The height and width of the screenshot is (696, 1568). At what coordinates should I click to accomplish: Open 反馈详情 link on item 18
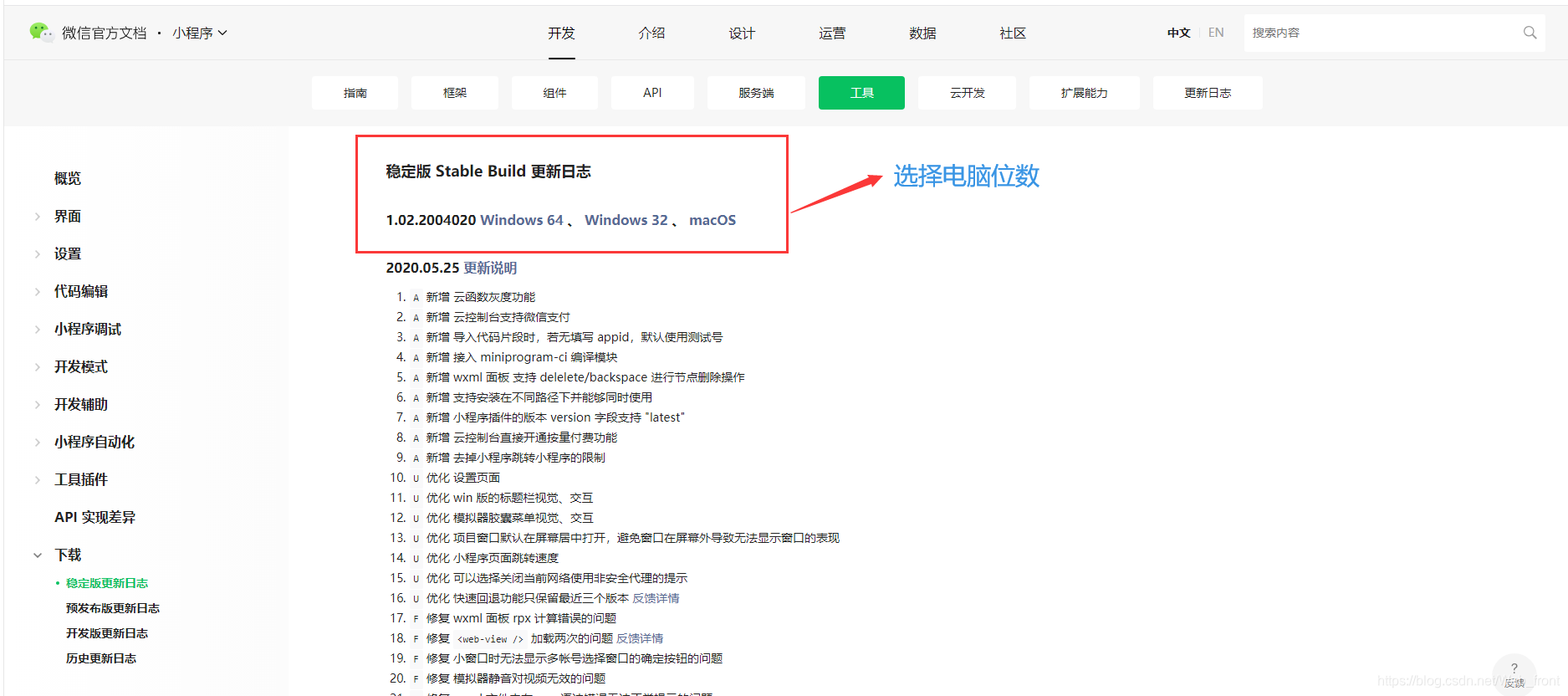coord(640,638)
